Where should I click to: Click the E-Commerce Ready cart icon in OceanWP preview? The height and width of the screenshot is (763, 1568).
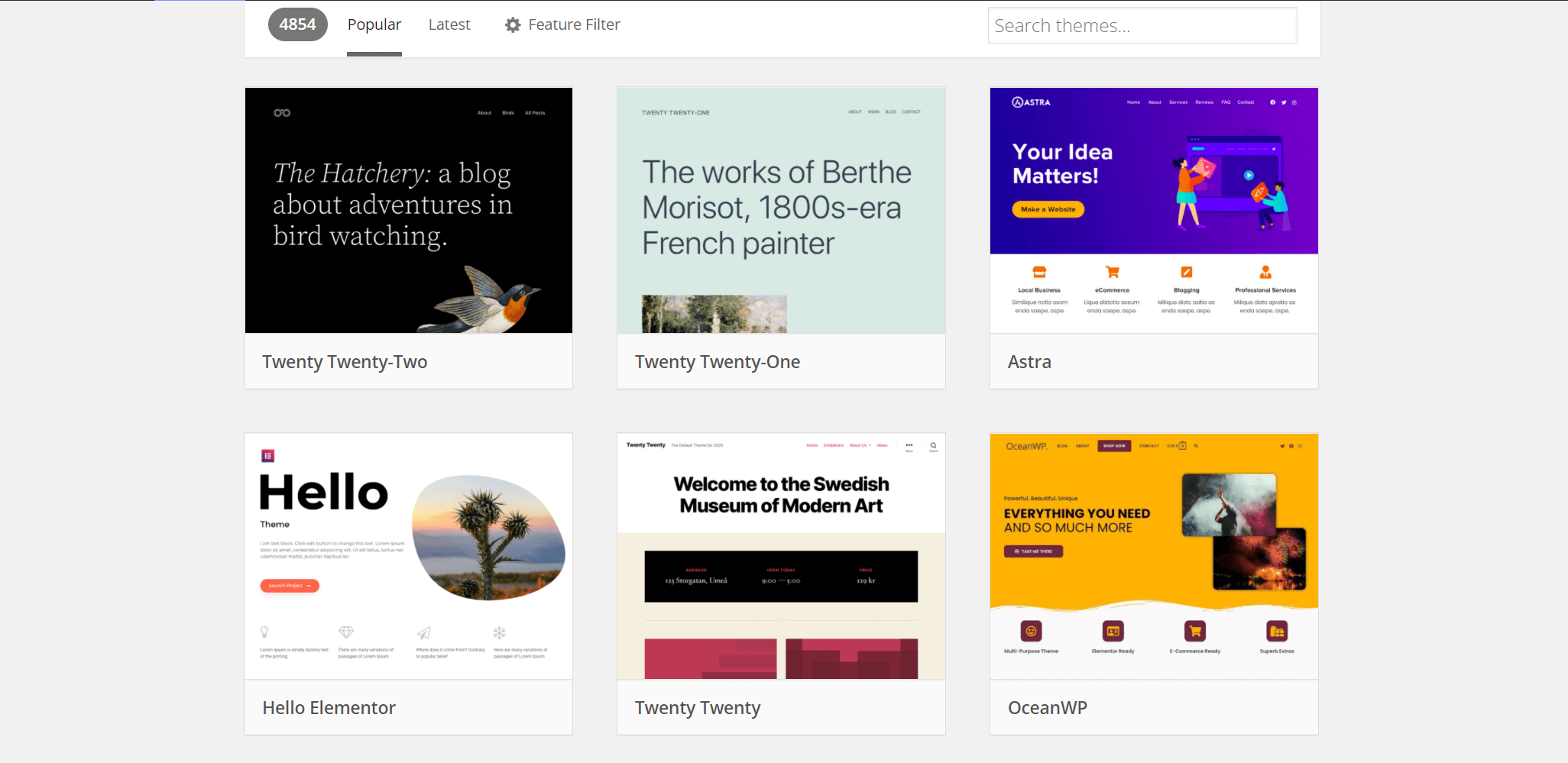coord(1195,631)
